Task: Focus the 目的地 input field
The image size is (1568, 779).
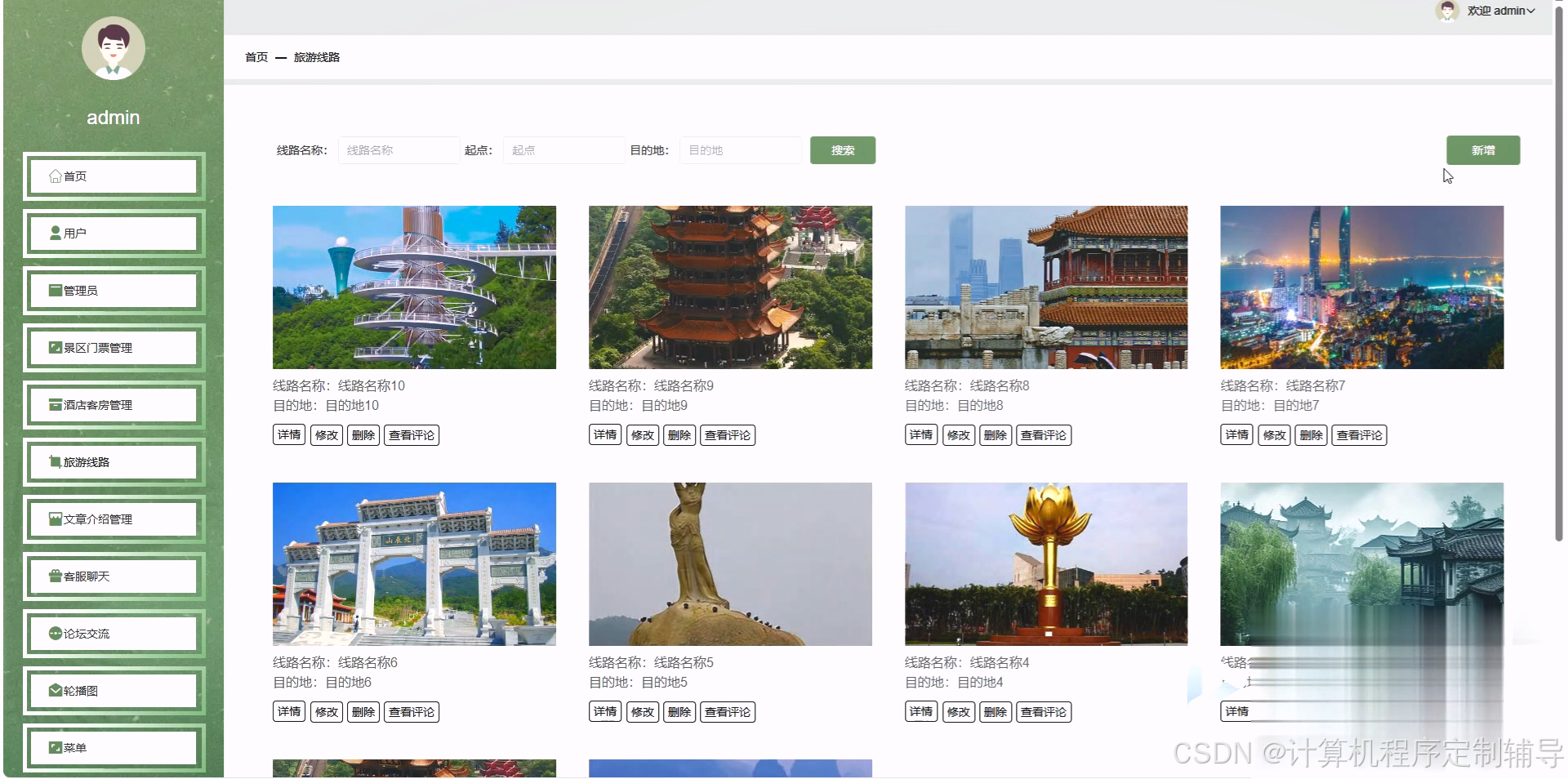Action: (740, 150)
